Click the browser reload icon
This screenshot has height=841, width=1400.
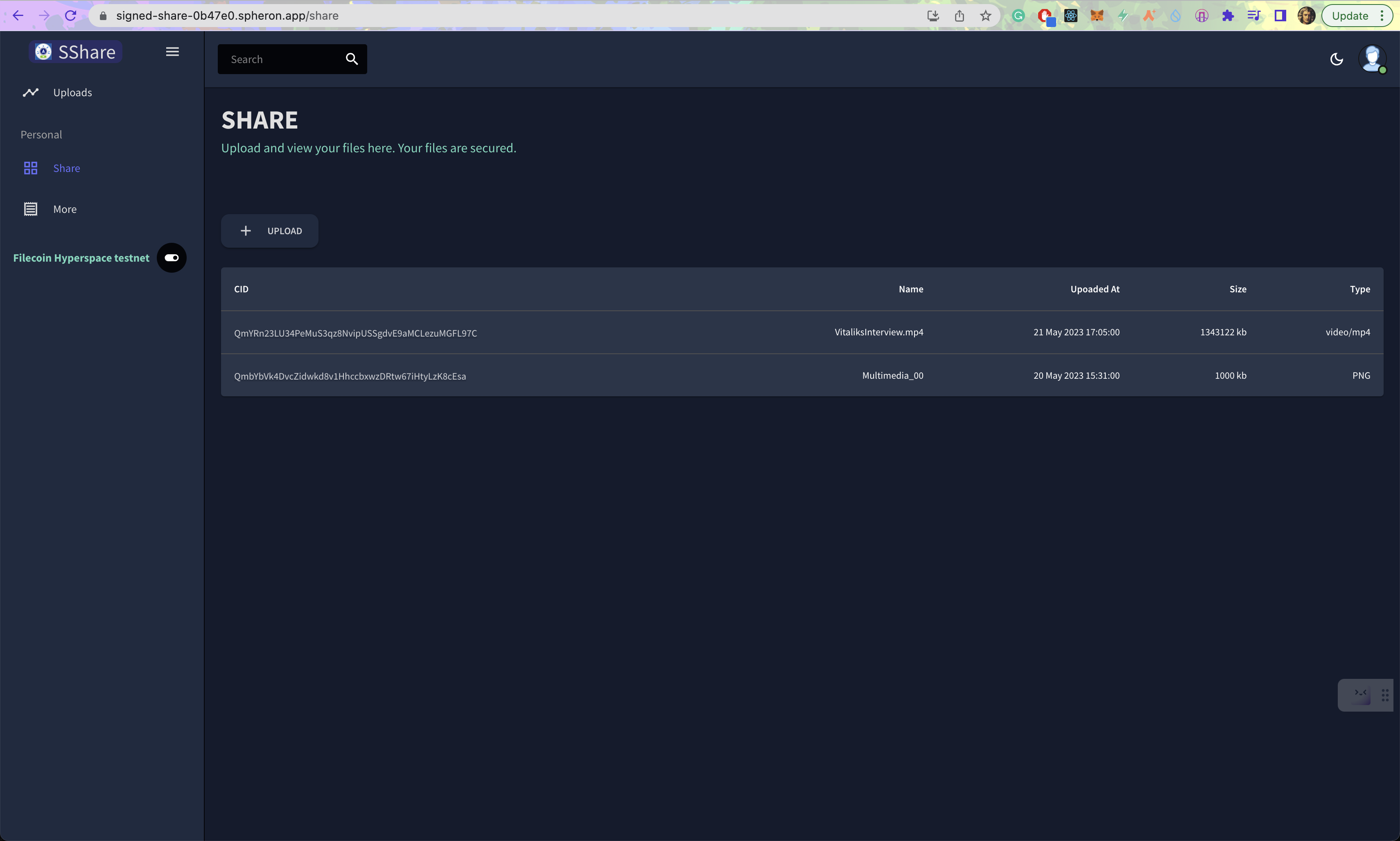70,15
